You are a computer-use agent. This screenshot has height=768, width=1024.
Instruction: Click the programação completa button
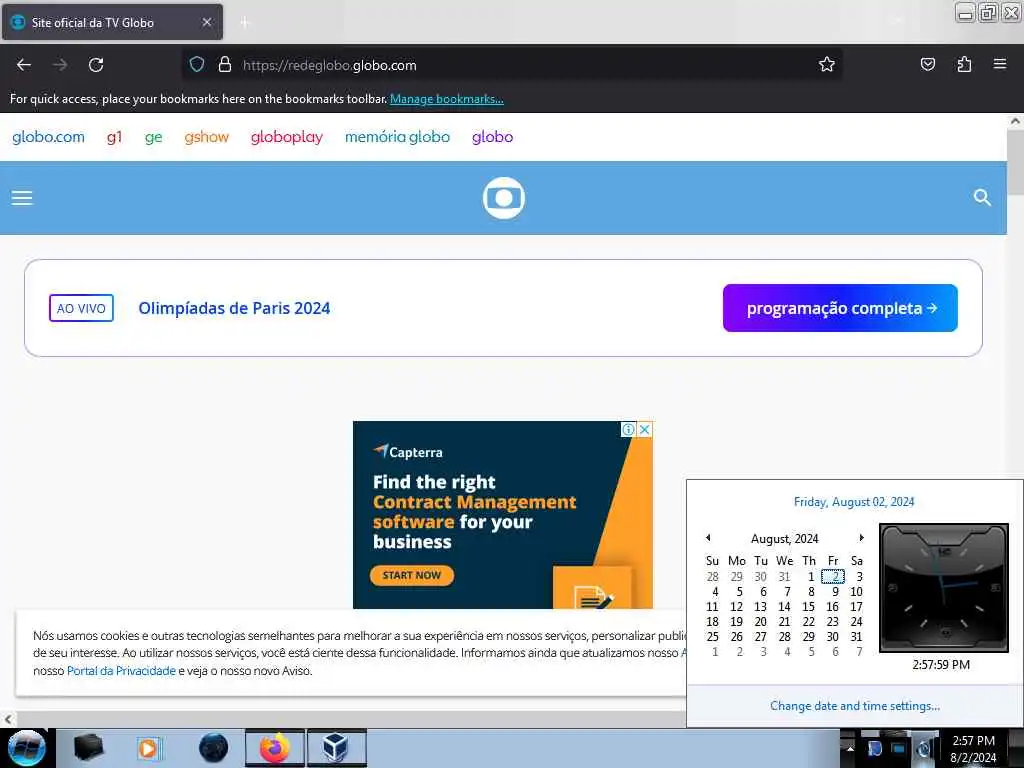pyautogui.click(x=840, y=308)
